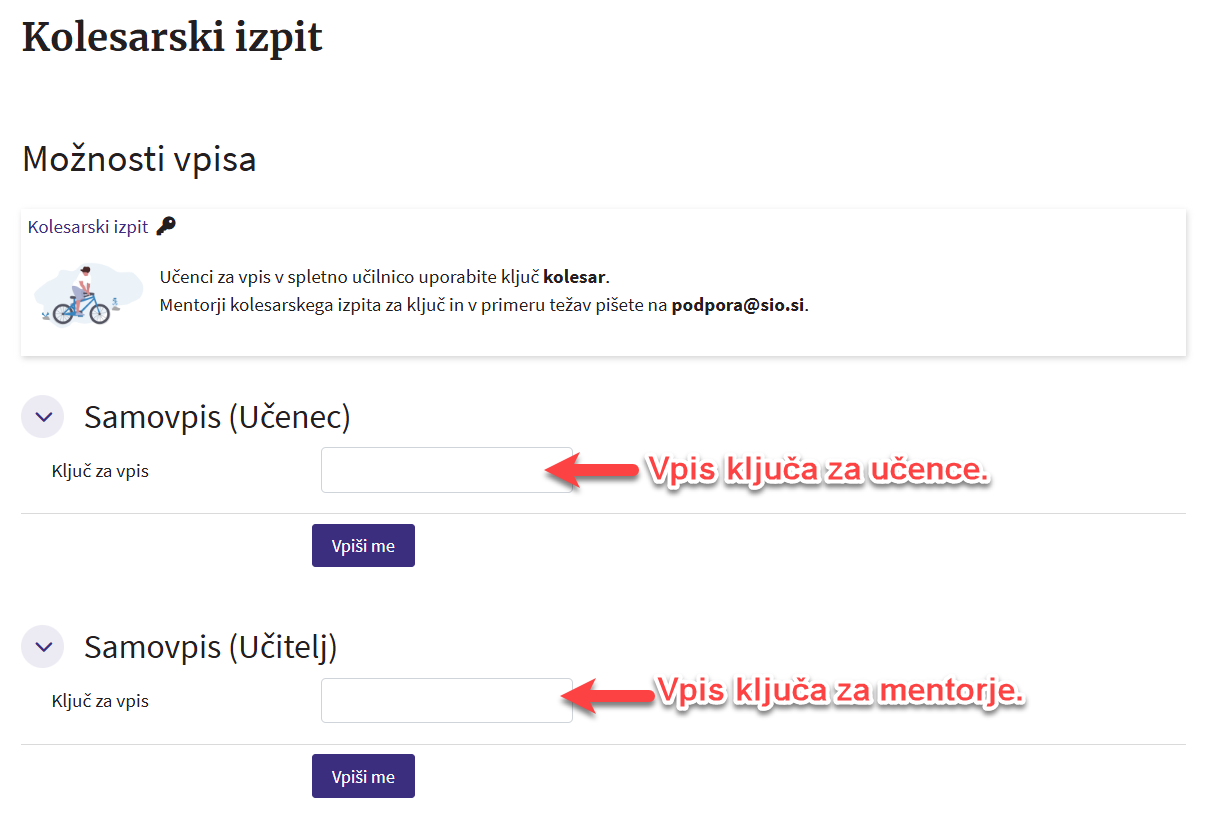Image resolution: width=1214 pixels, height=828 pixels.
Task: Click the Ključ za vpis label for Učitelj
Action: [100, 701]
